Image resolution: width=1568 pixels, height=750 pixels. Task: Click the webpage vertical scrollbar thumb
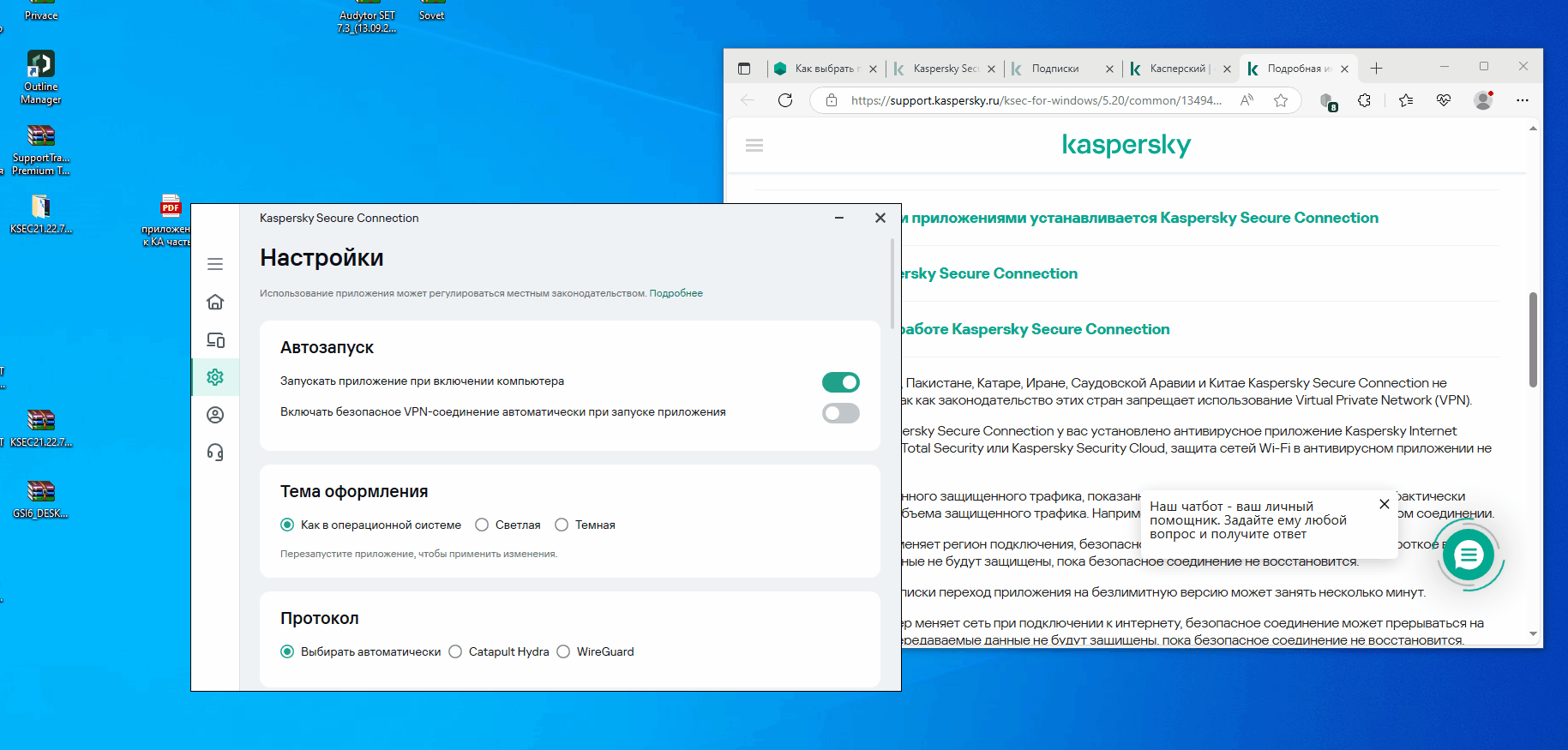coord(1533,339)
